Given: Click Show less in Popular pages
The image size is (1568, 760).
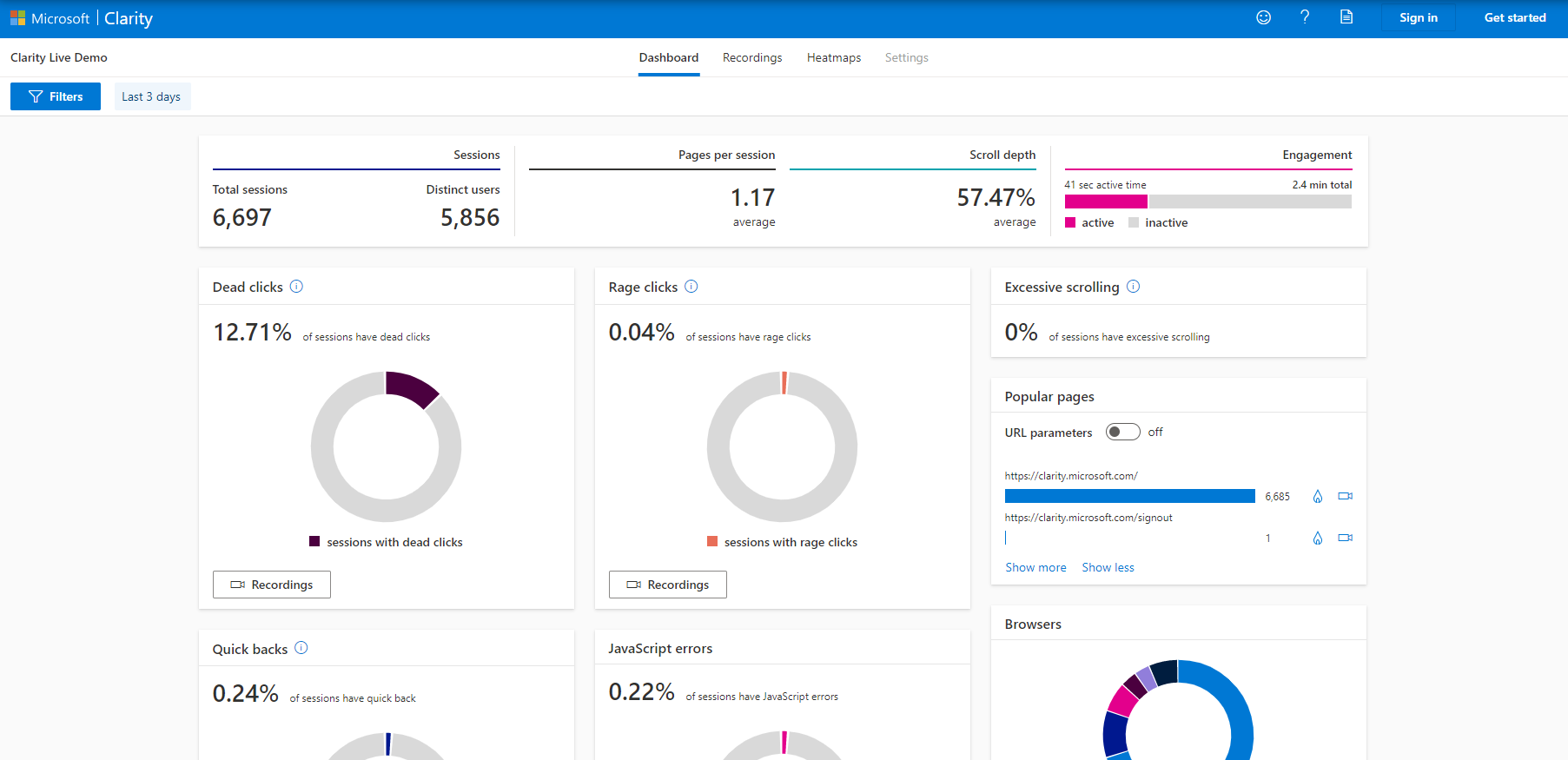Looking at the screenshot, I should [x=1108, y=567].
